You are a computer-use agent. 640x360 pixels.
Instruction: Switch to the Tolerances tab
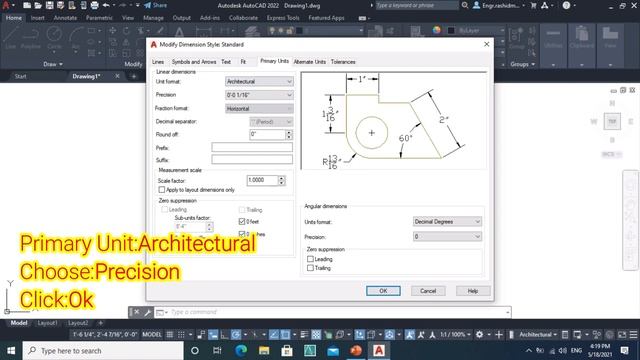[x=343, y=62]
